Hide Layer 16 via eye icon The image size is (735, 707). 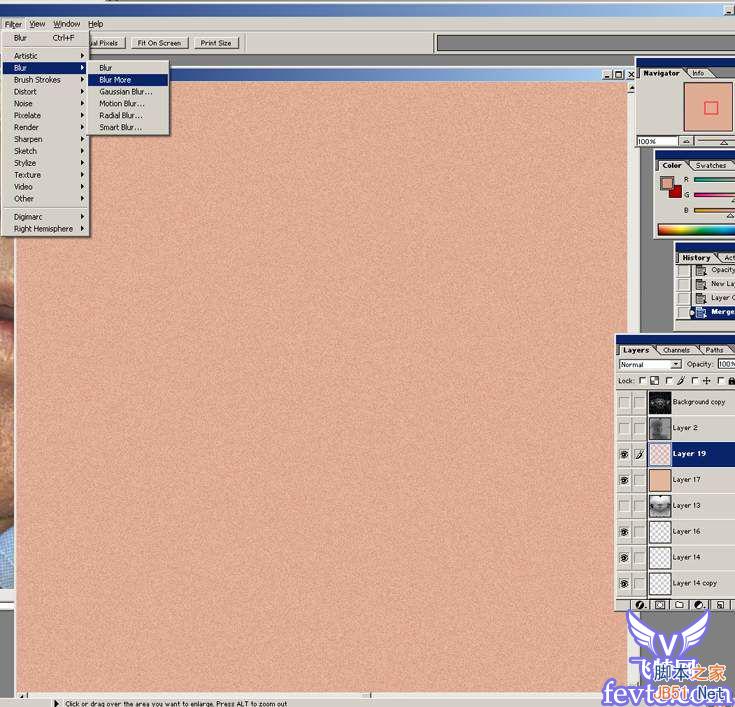click(x=624, y=532)
